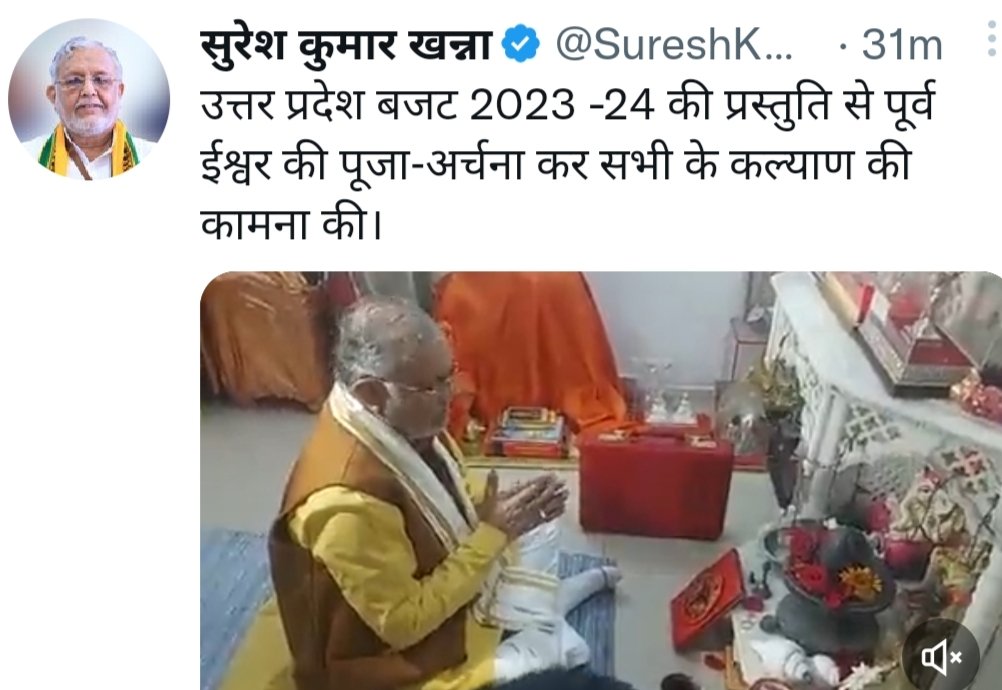Click the blue verified badge

click(520, 43)
